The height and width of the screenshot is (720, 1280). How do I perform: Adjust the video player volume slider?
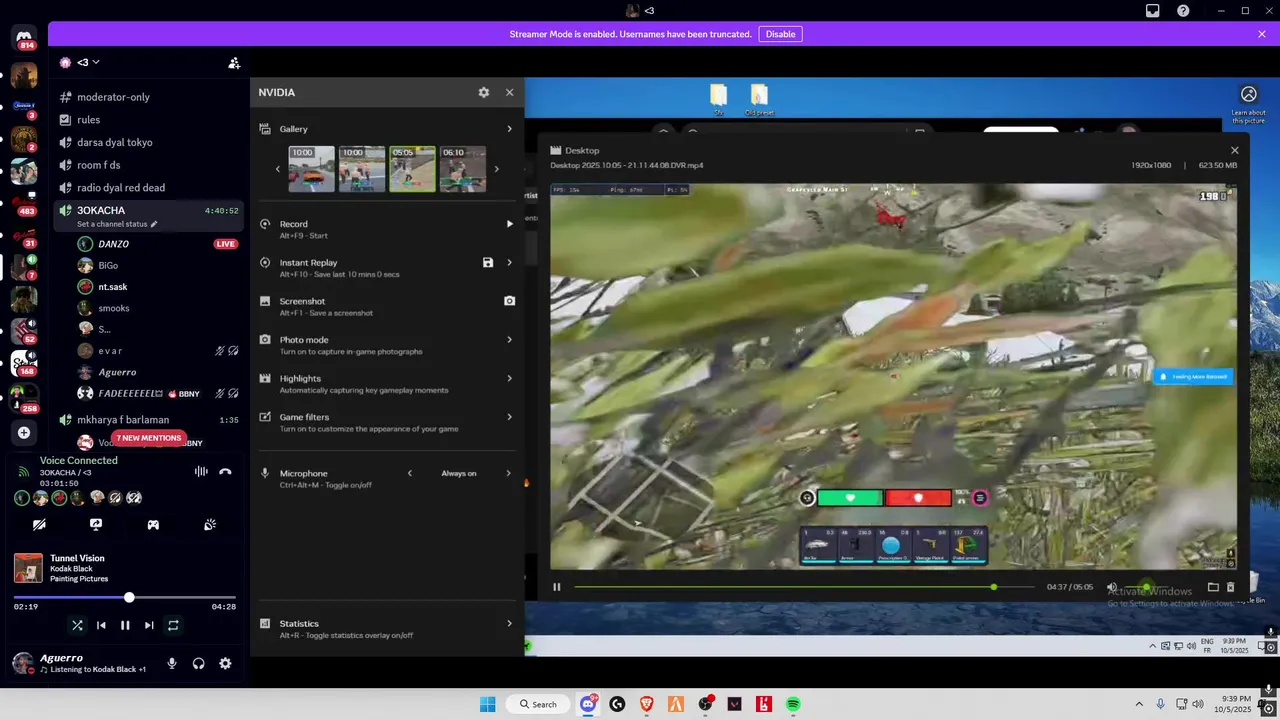point(1145,587)
